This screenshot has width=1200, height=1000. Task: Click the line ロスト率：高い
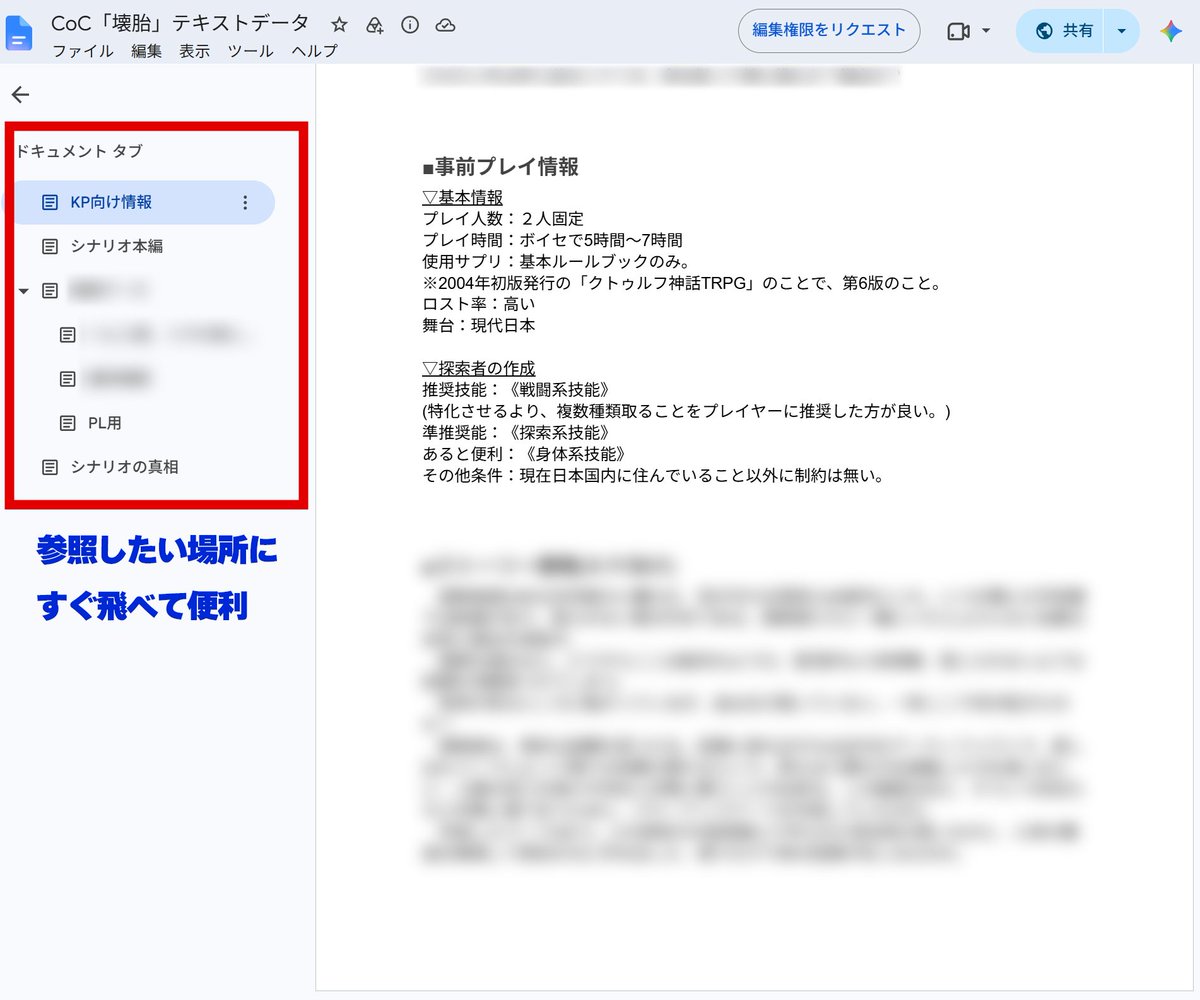click(477, 304)
